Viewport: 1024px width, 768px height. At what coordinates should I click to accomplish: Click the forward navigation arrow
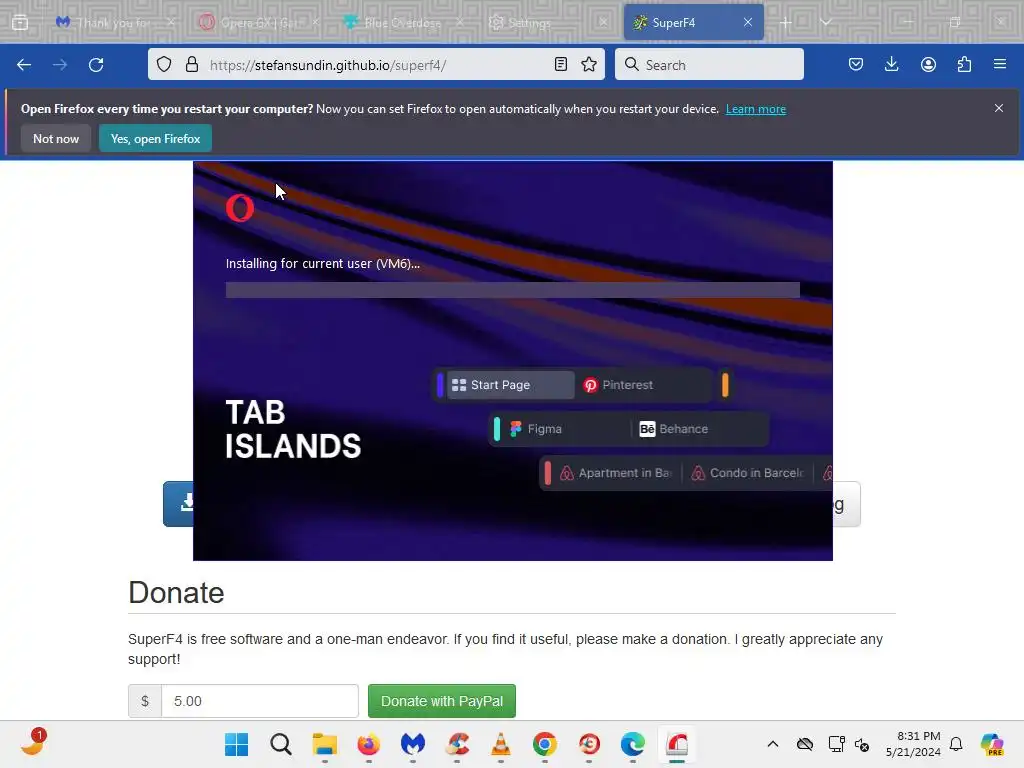pyautogui.click(x=60, y=65)
